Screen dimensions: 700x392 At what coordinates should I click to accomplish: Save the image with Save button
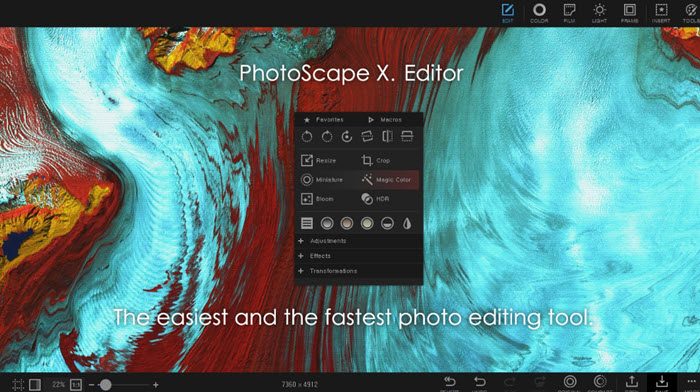tap(662, 383)
